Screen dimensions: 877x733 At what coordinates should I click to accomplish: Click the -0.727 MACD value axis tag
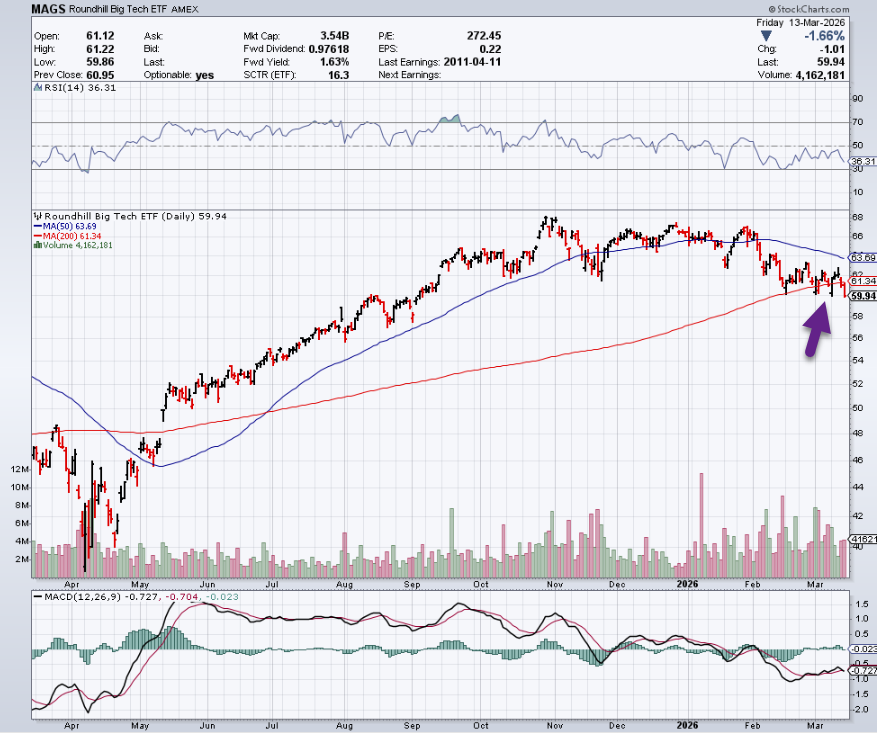click(x=861, y=669)
